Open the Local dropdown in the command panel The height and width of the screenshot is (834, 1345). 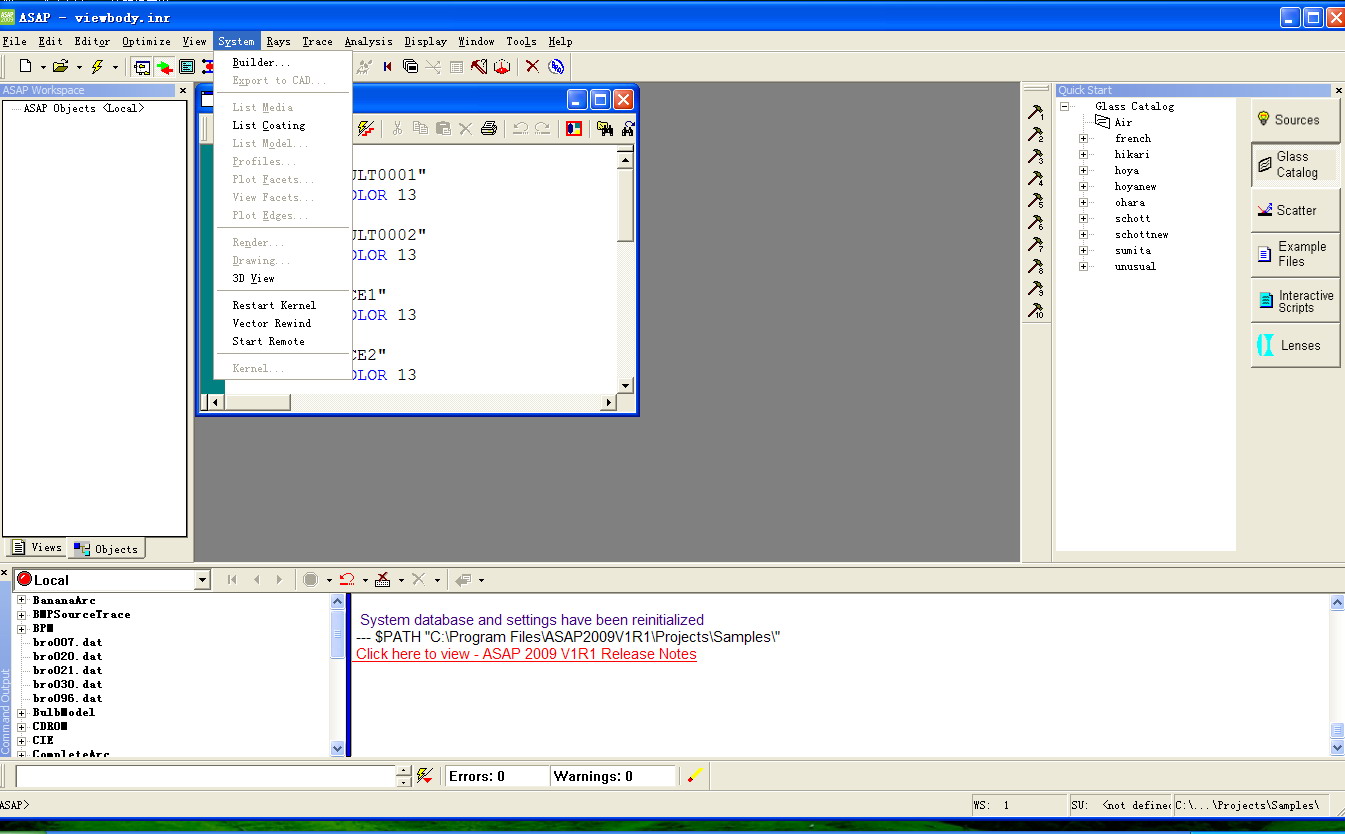[x=202, y=580]
